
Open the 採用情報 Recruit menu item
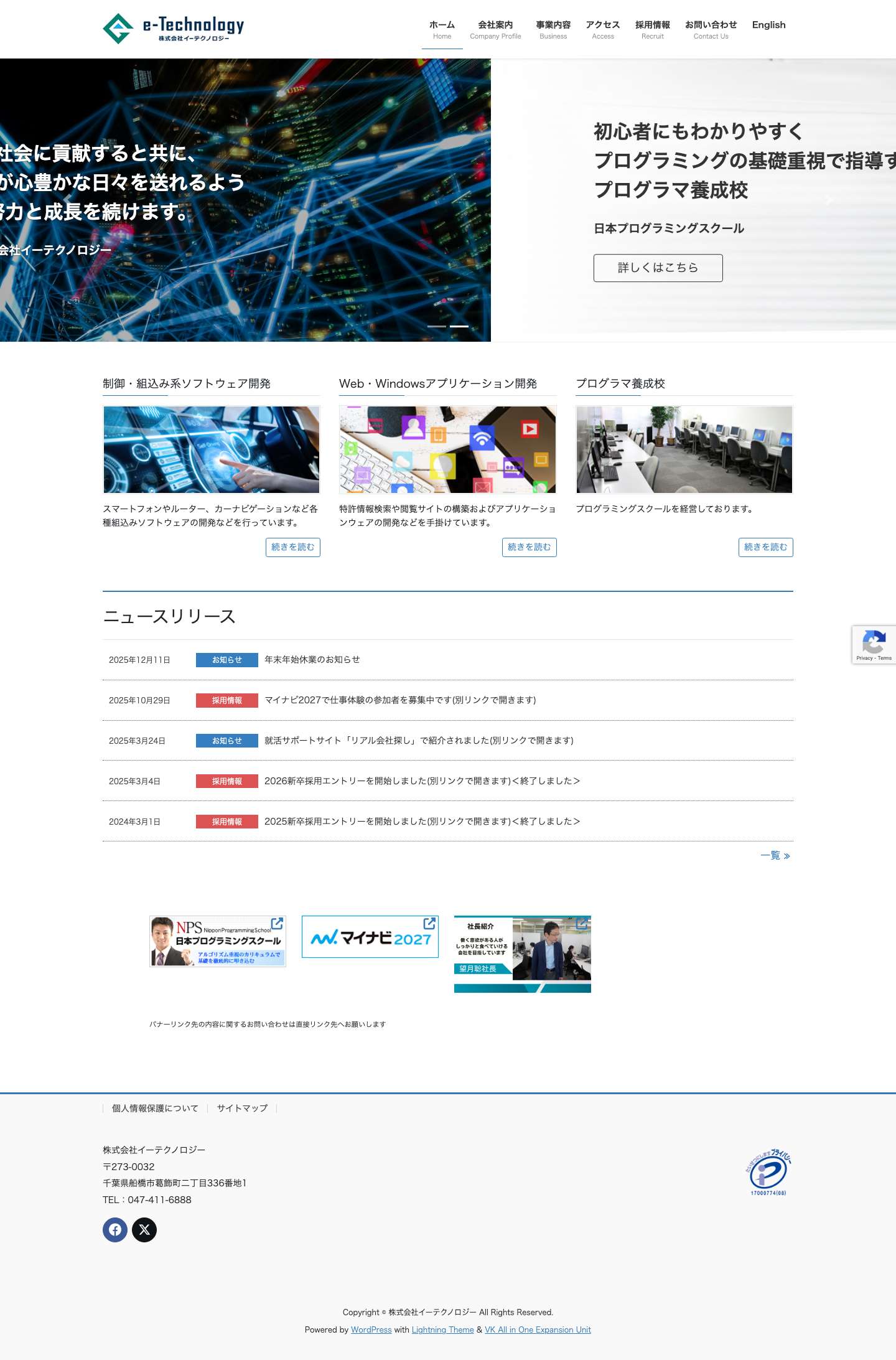coord(653,29)
